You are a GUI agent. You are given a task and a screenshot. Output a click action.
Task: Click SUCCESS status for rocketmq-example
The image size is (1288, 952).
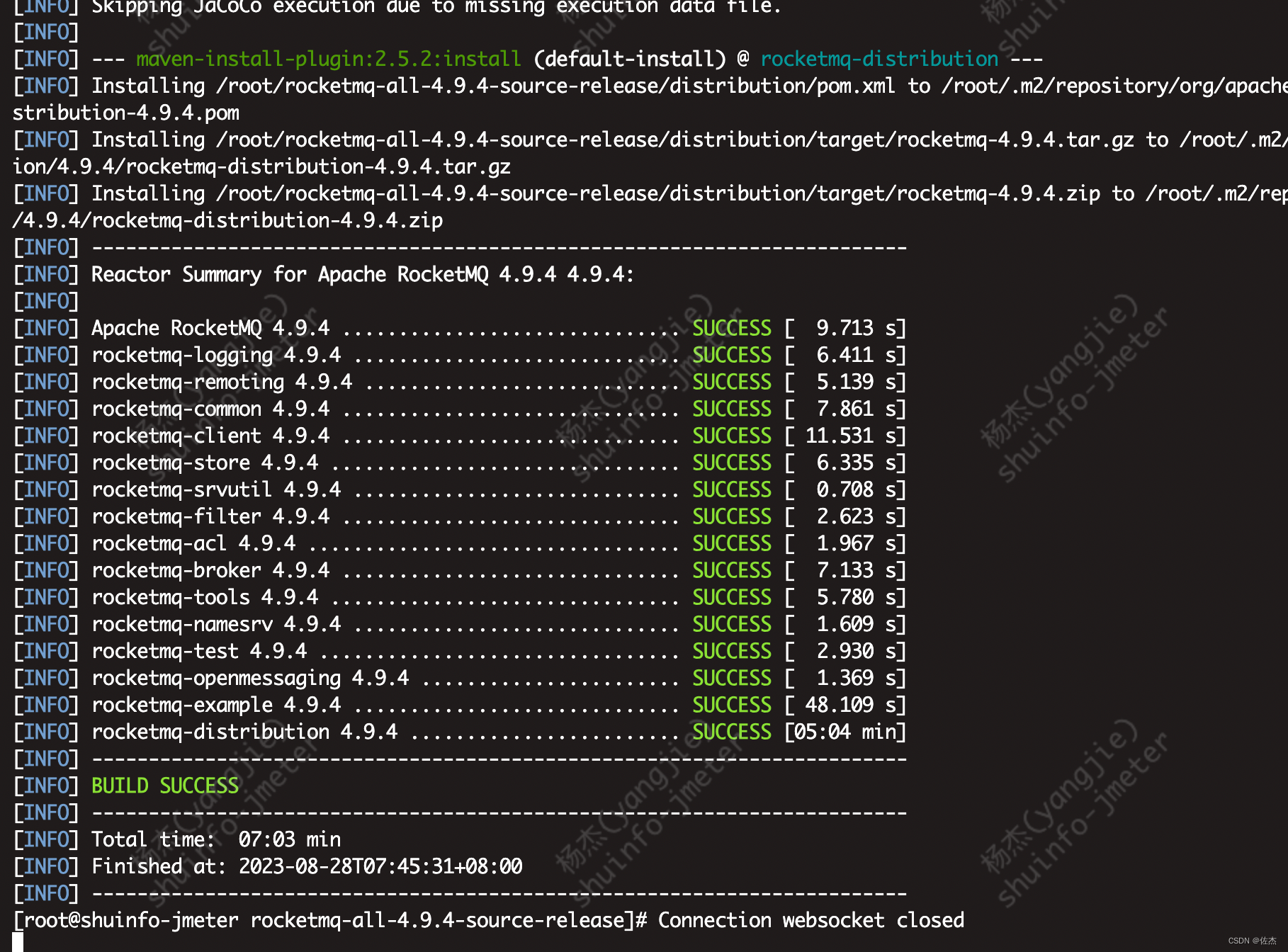coord(732,705)
